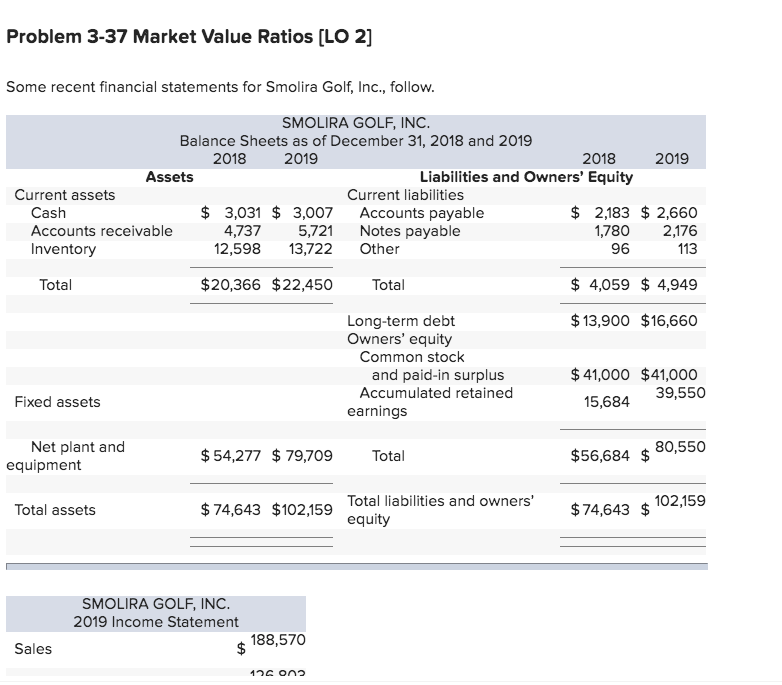Select owners' equity total $56,684
The height and width of the screenshot is (685, 782).
600,456
